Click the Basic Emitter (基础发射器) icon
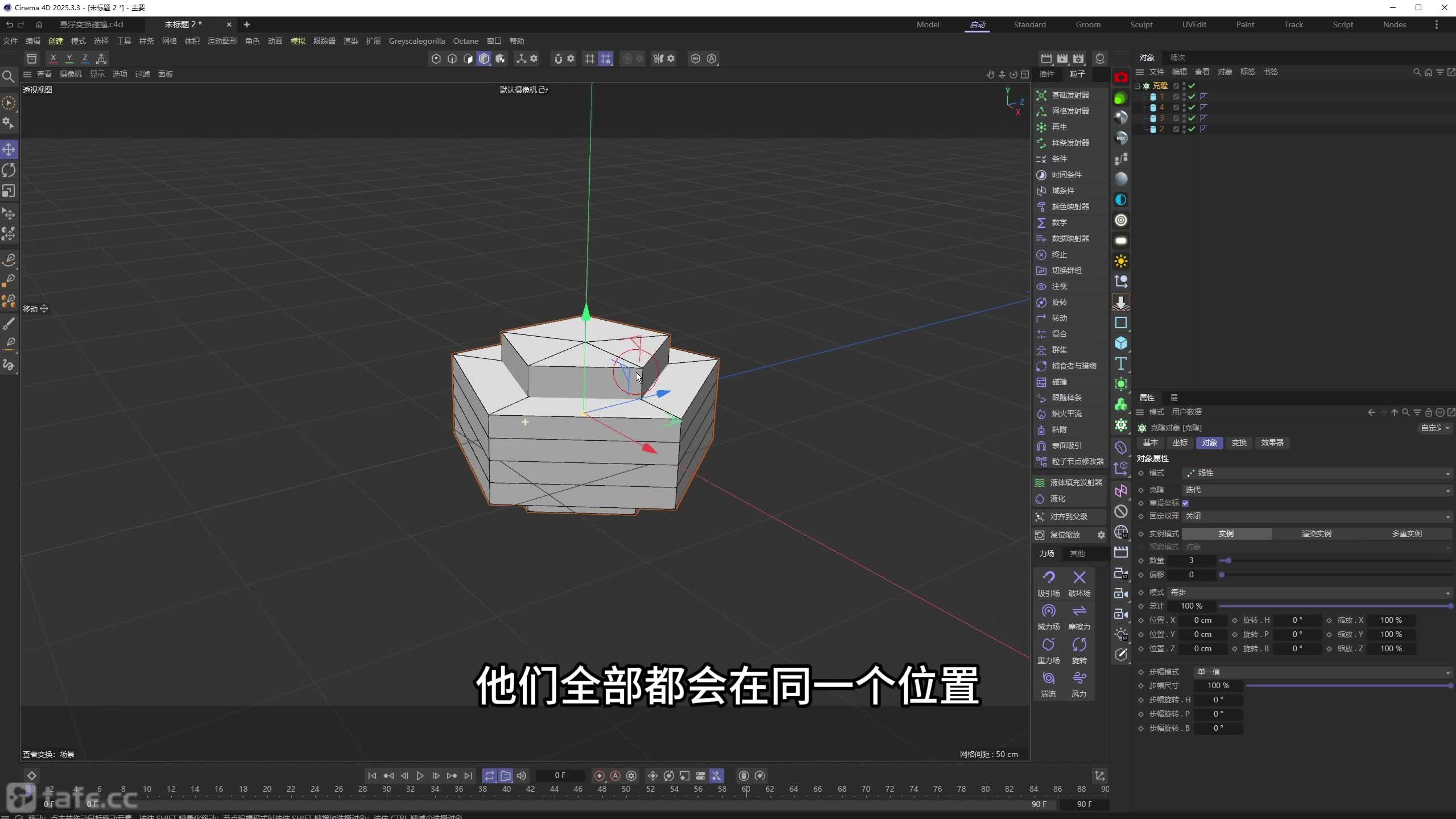1456x819 pixels. (x=1041, y=95)
